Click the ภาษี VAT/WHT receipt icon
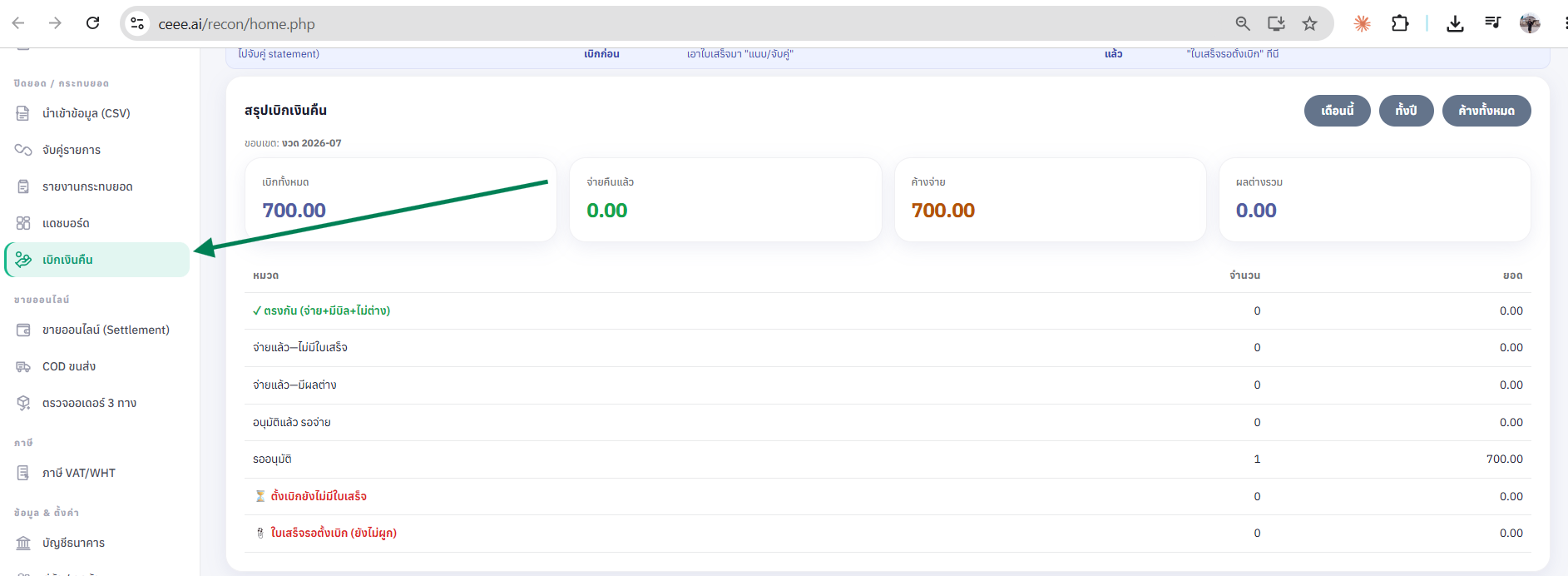Screen dimensions: 1568x576 click(x=23, y=473)
